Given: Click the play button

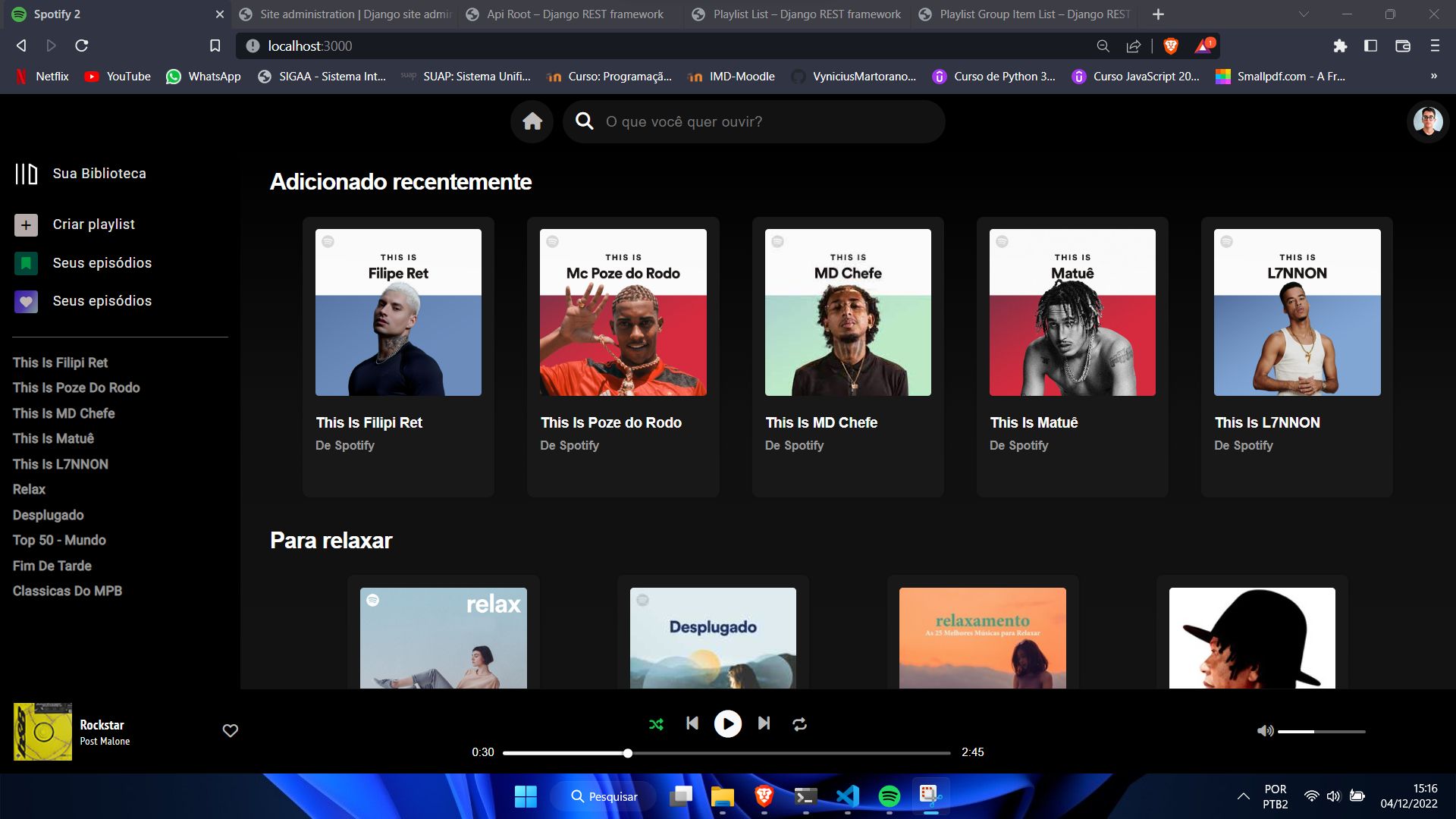Looking at the screenshot, I should [728, 724].
